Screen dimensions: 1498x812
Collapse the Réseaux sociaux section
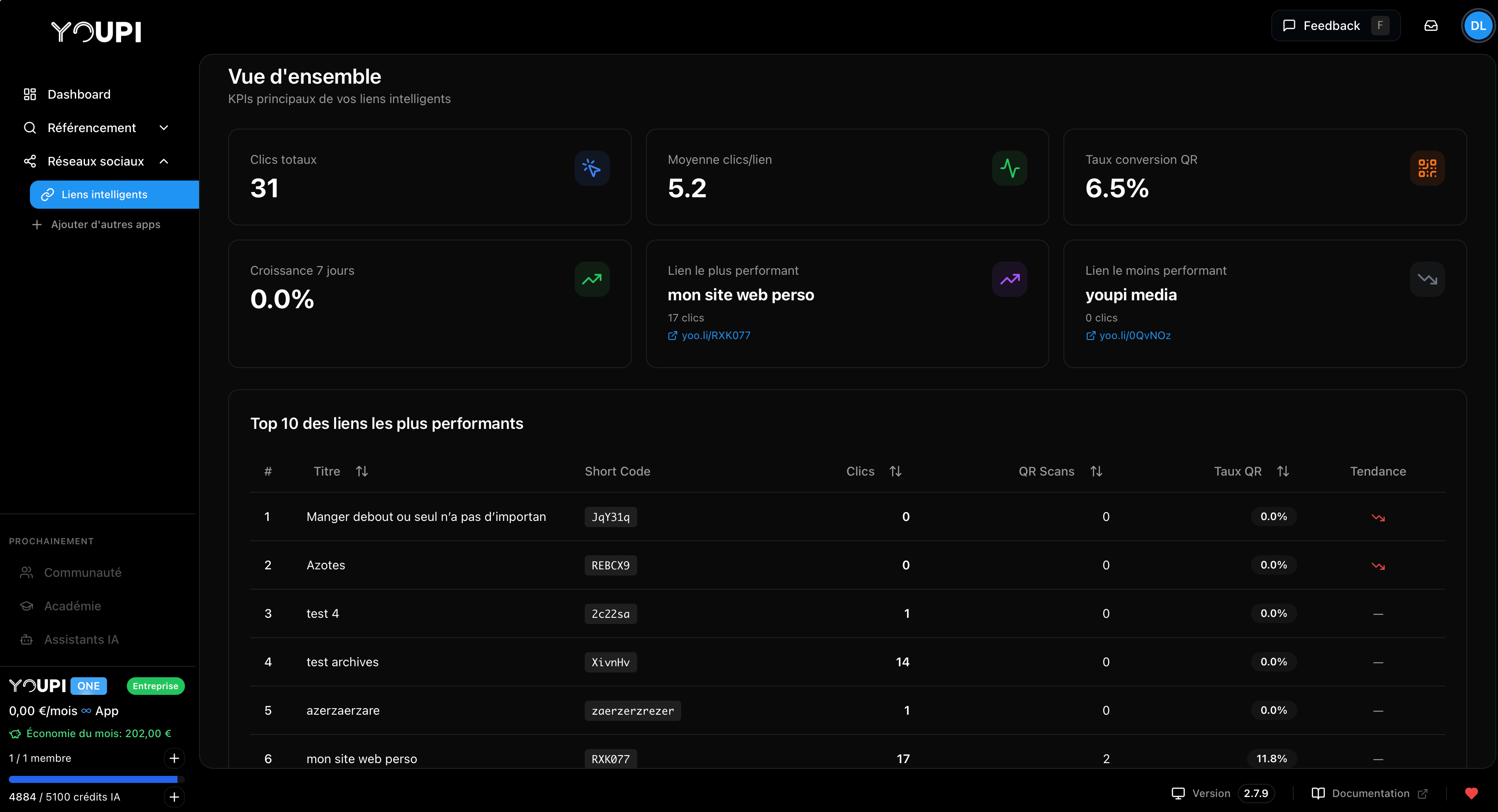point(164,161)
